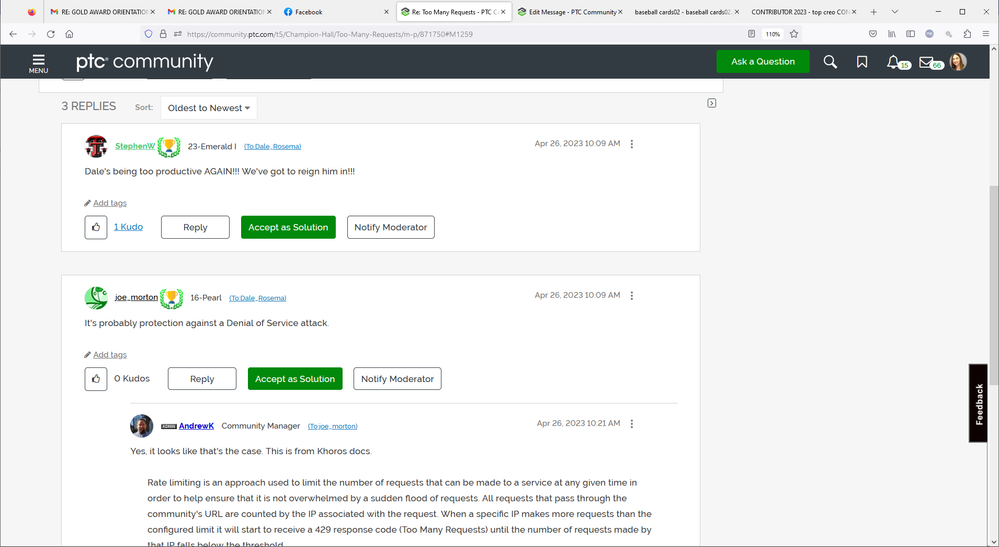Screen dimensions: 999x547
Task: Open options menu on StephenW's reply
Action: coord(631,144)
